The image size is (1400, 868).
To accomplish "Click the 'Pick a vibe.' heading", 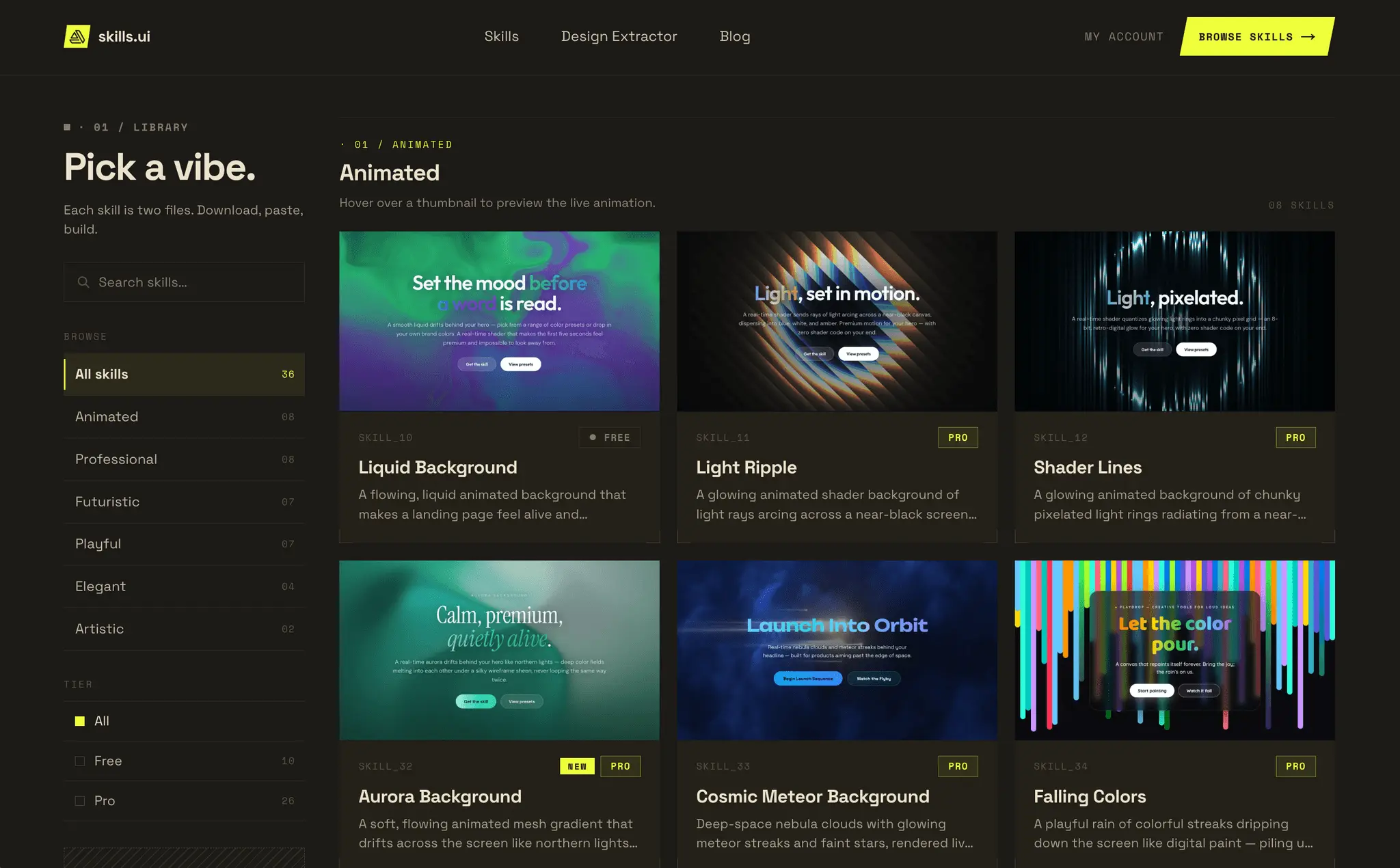I will (160, 167).
